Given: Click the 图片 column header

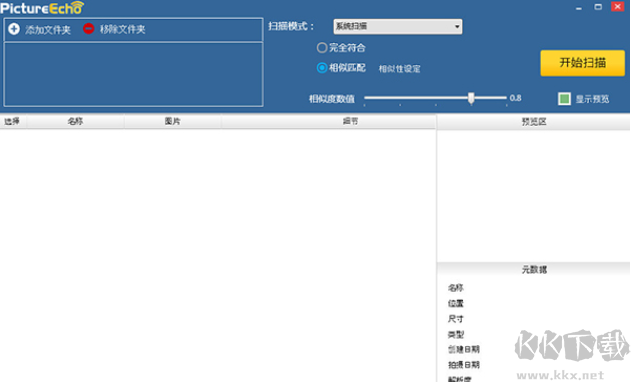Looking at the screenshot, I should [x=173, y=121].
